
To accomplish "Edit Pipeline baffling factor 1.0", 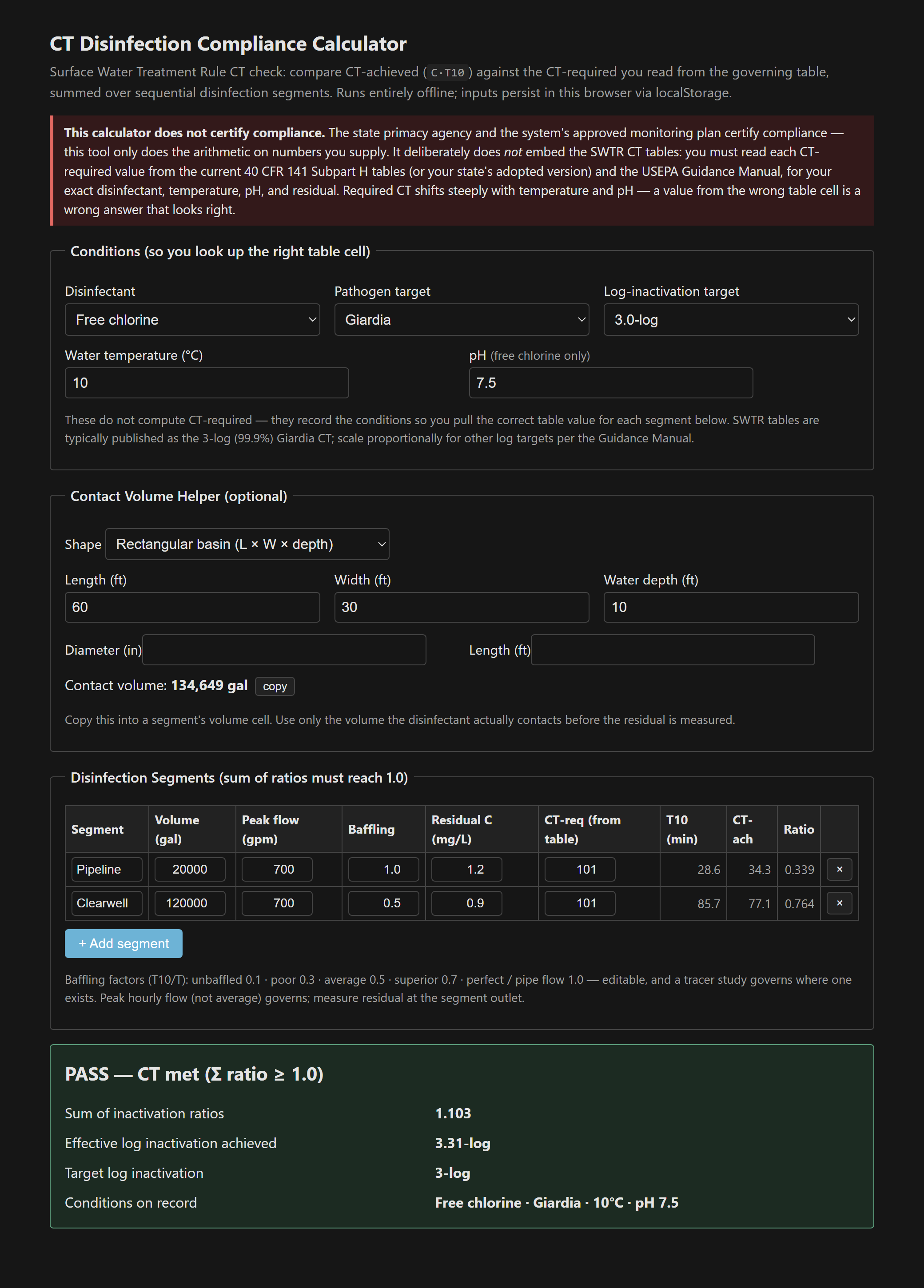I will 383,870.
